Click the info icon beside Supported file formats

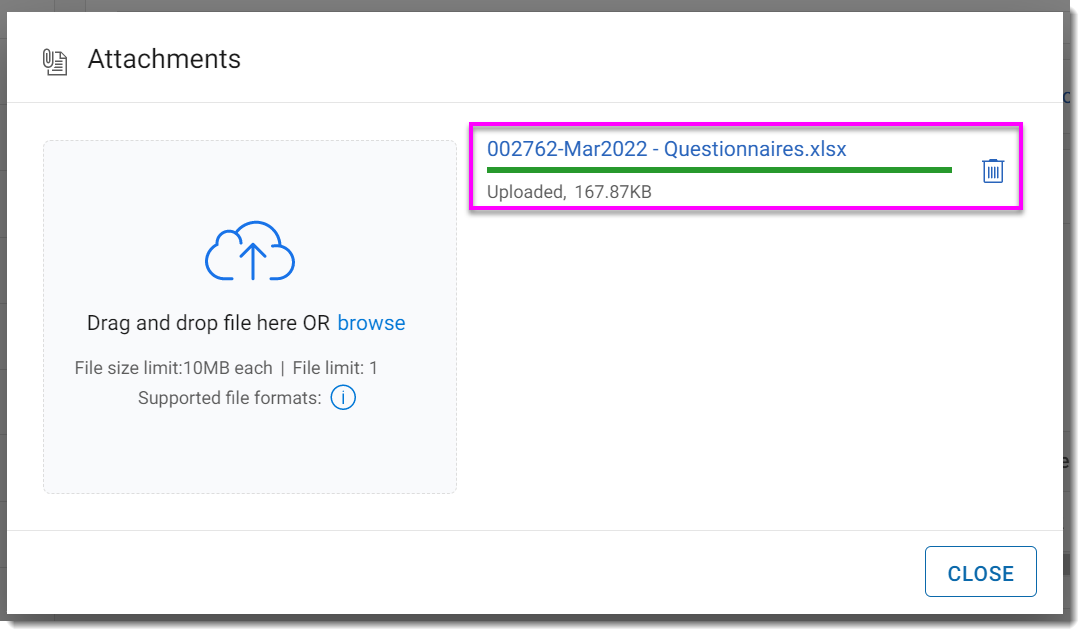pos(343,398)
